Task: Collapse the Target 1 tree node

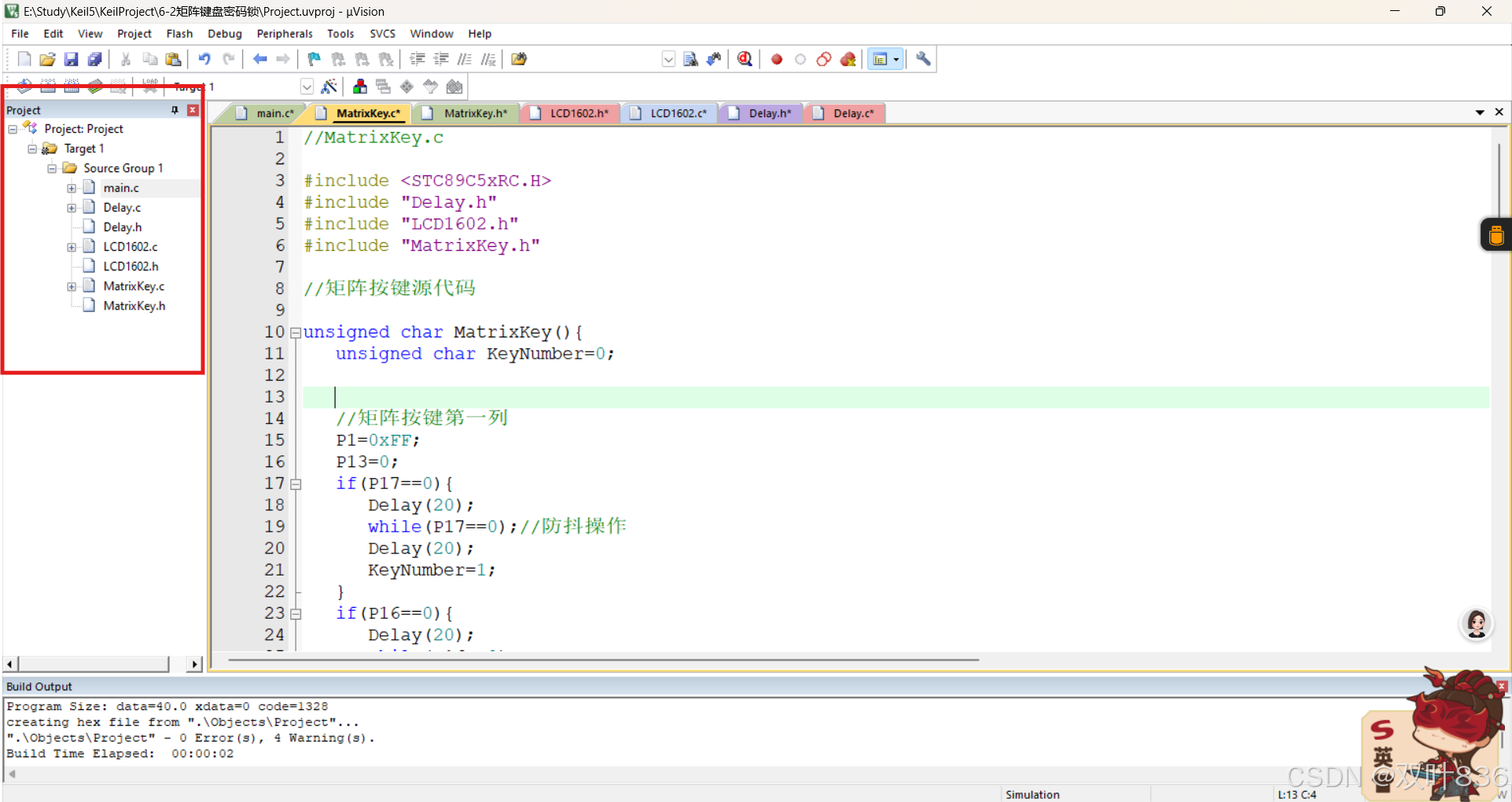Action: coord(32,149)
